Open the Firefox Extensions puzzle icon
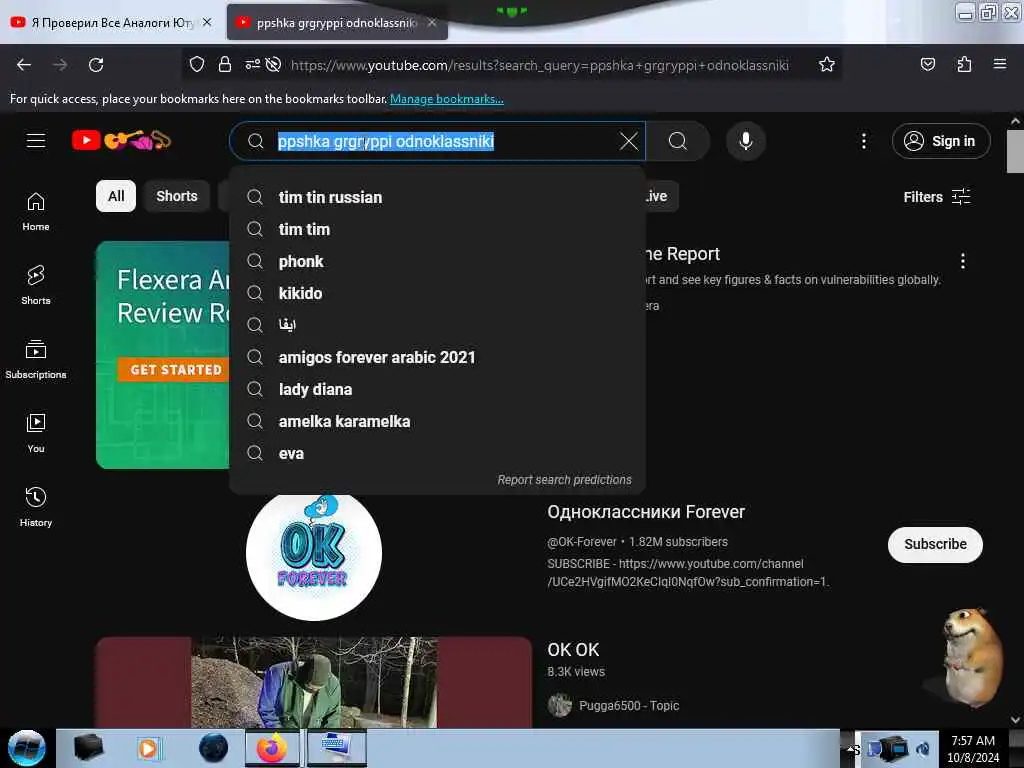1024x768 pixels. (964, 64)
